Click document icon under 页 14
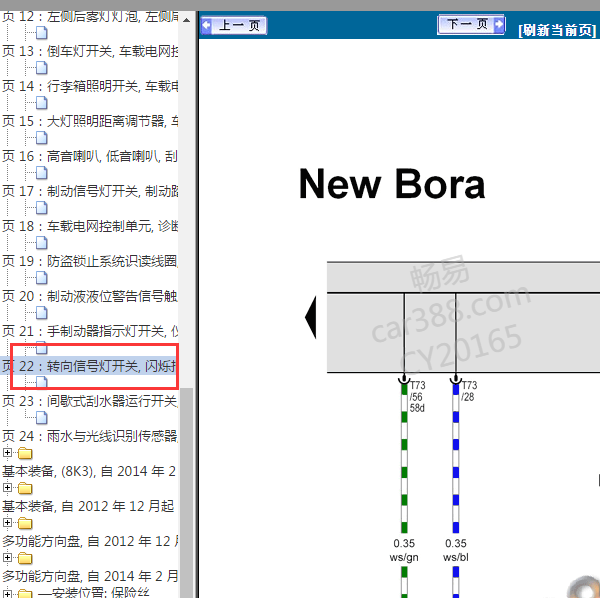Image resolution: width=600 pixels, height=598 pixels. tap(41, 103)
